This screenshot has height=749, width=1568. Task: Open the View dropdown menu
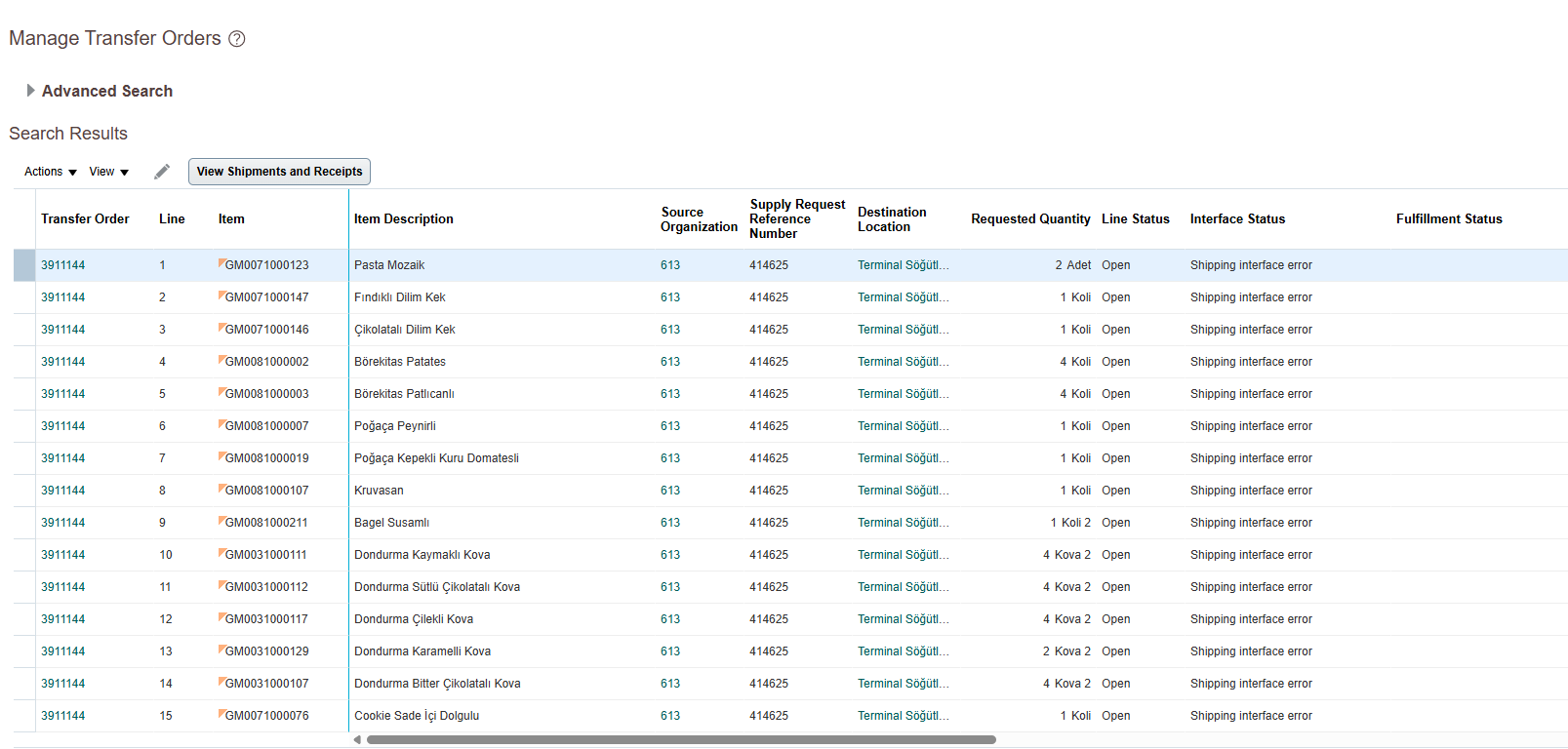109,172
